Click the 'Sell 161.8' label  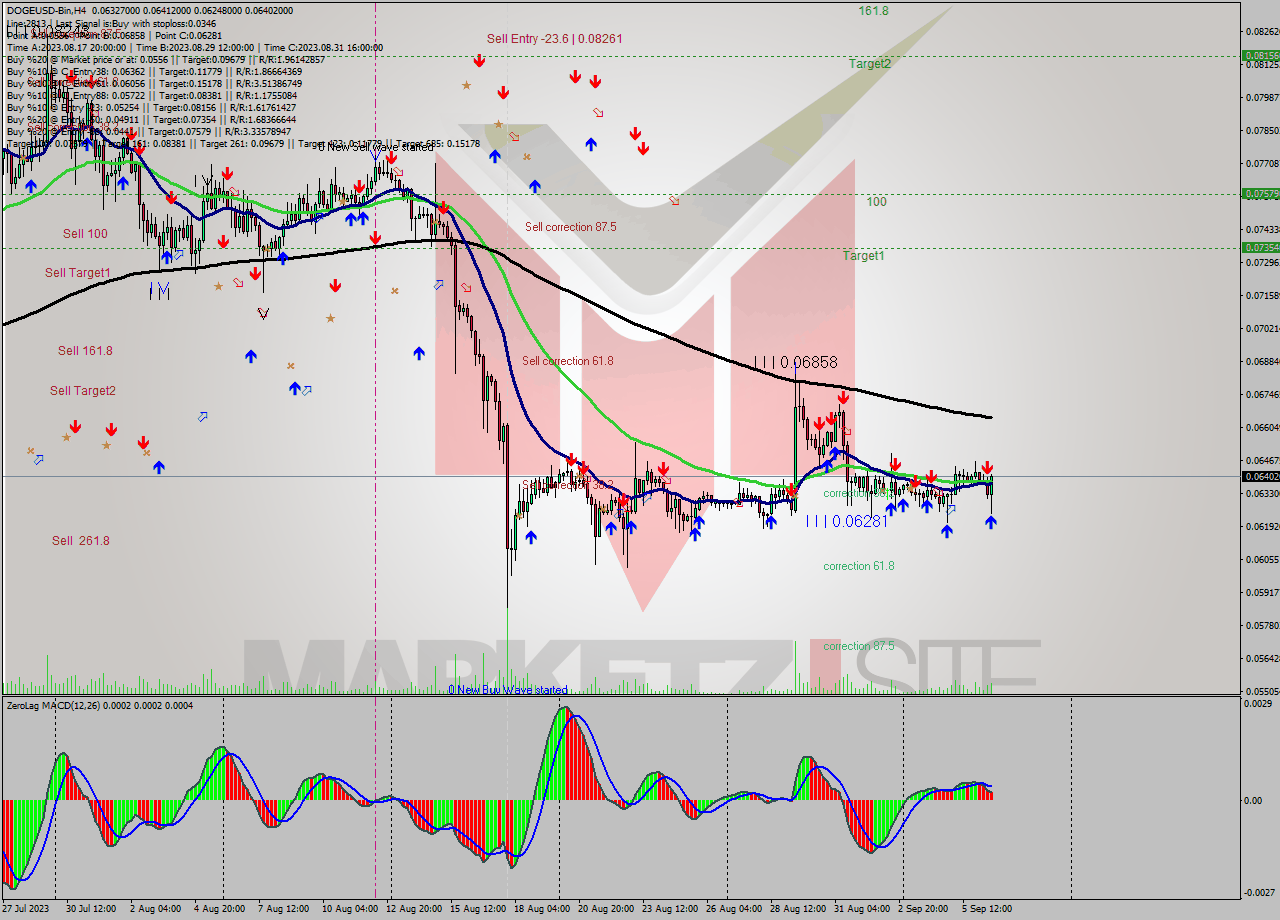[85, 351]
